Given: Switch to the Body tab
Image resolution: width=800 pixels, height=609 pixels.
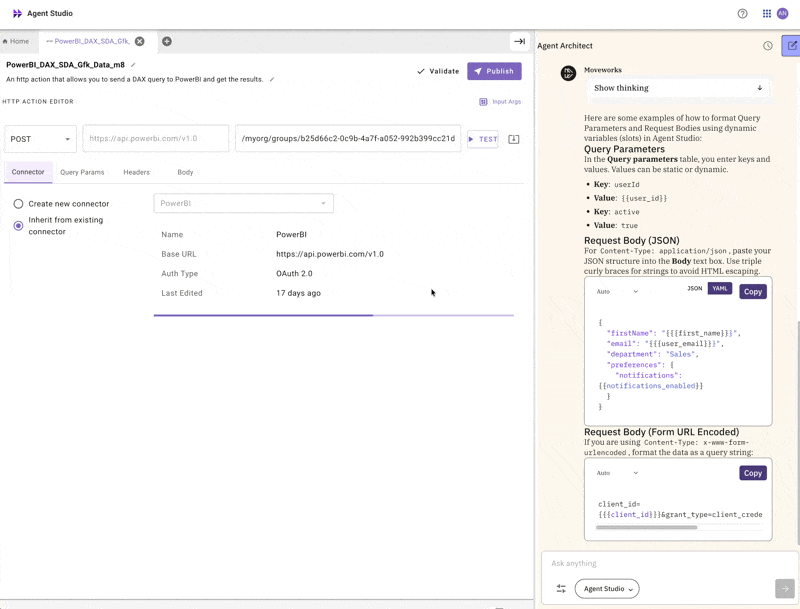Looking at the screenshot, I should tap(185, 172).
